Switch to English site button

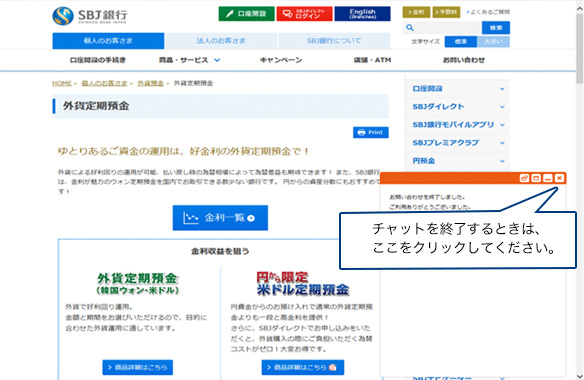pyautogui.click(x=362, y=14)
